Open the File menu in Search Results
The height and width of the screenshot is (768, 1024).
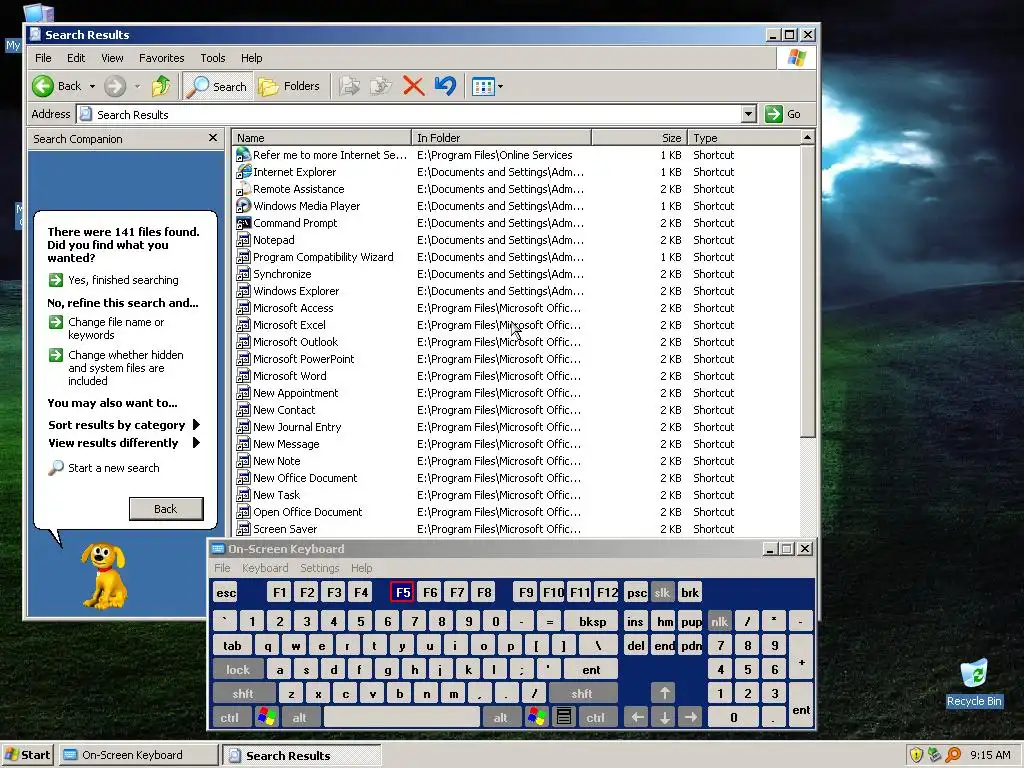click(x=43, y=58)
